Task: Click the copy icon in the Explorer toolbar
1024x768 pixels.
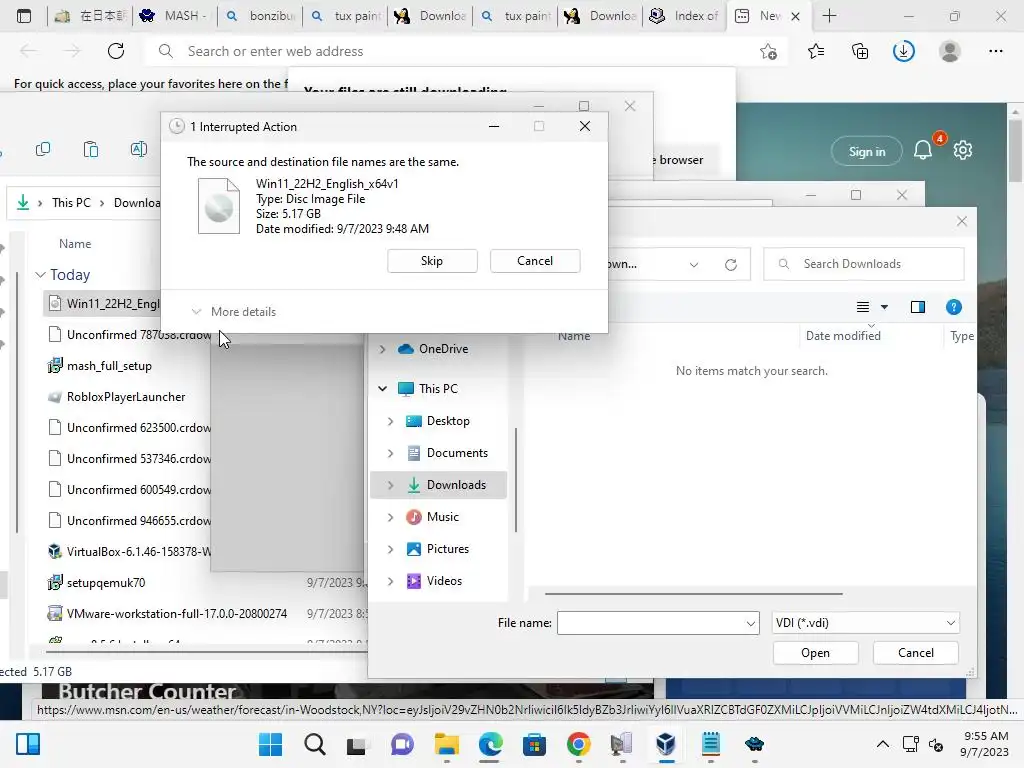Action: click(43, 150)
